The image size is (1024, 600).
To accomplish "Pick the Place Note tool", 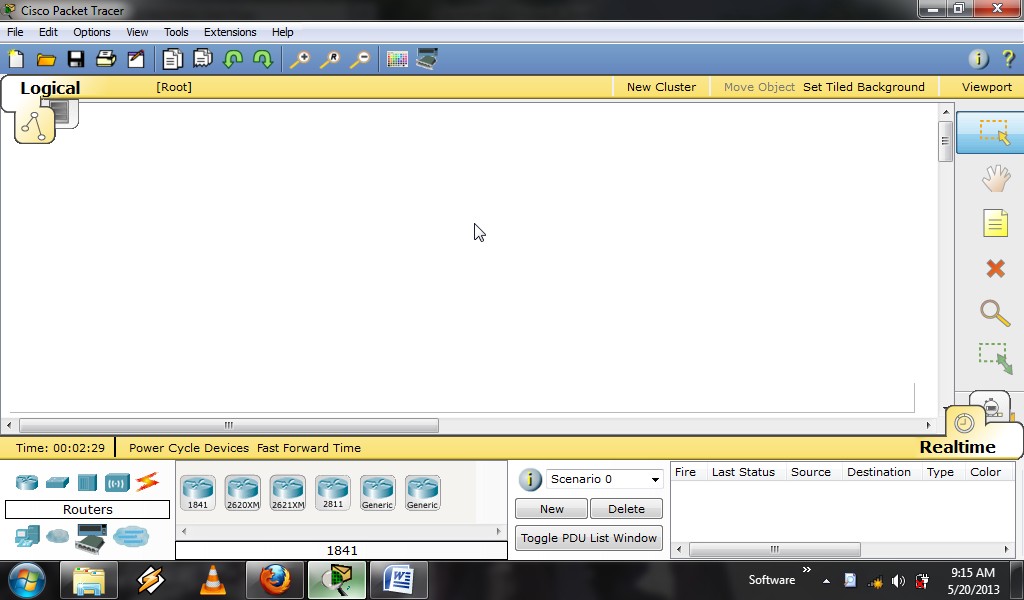I will (x=995, y=223).
